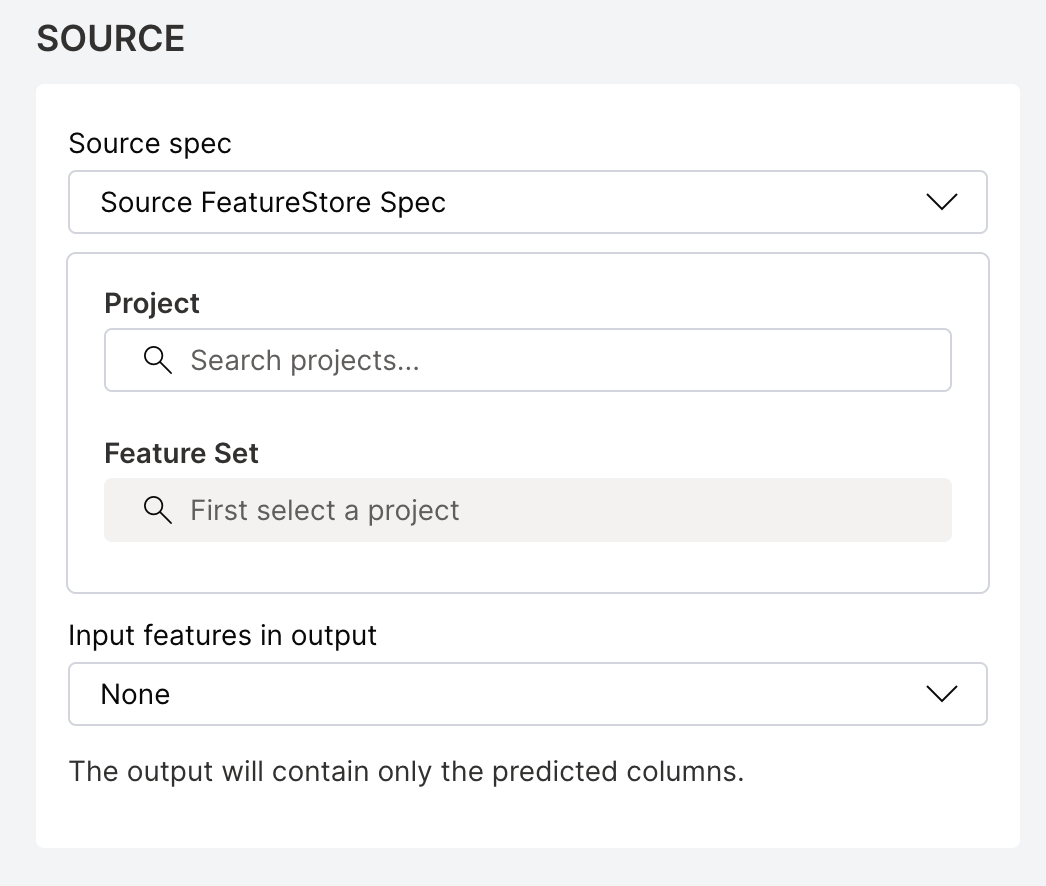Viewport: 1046px width, 886px height.
Task: Click the Source FeatureStore Spec selector text
Action: [x=273, y=202]
